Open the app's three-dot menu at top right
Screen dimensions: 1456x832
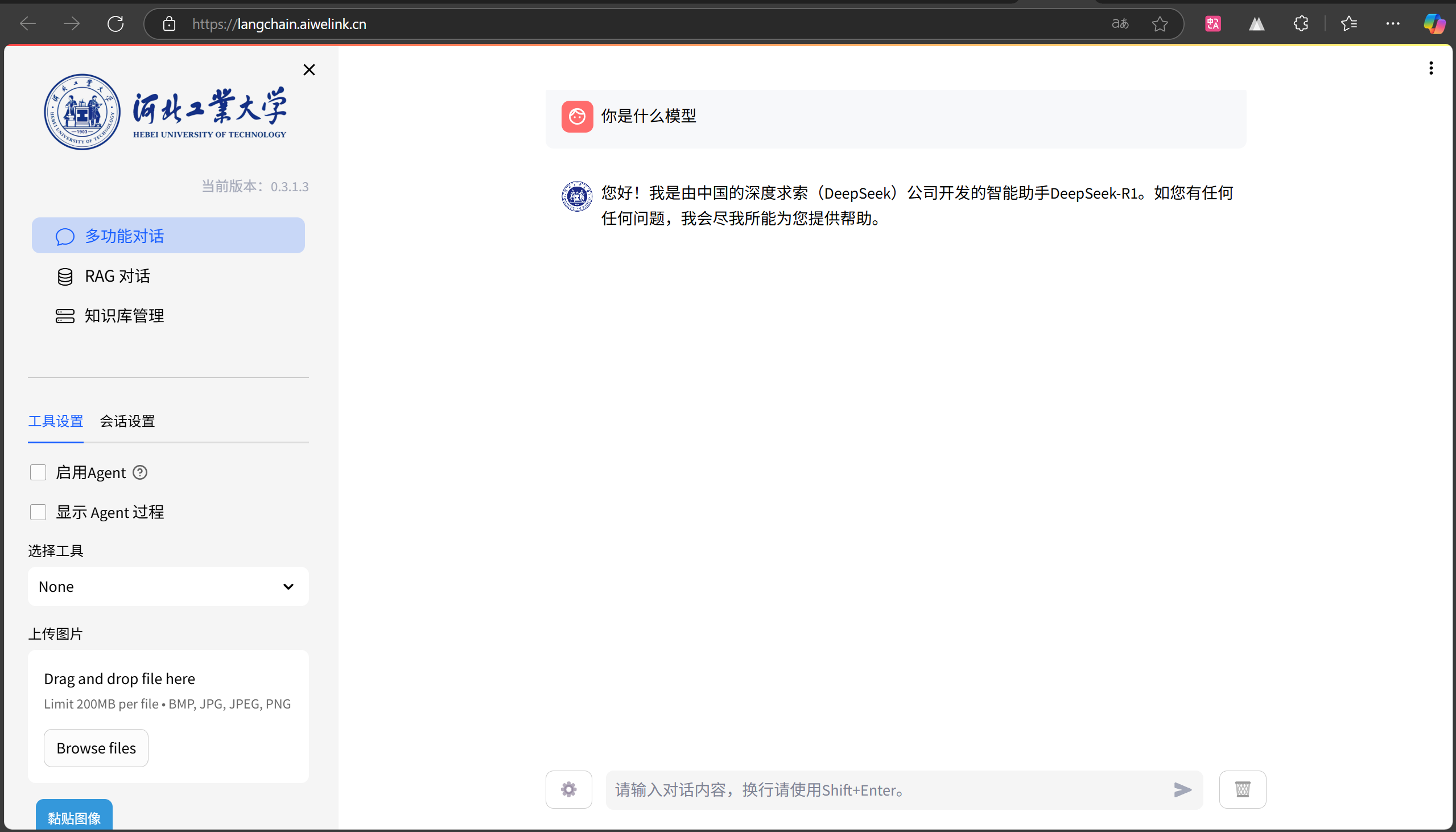tap(1431, 68)
